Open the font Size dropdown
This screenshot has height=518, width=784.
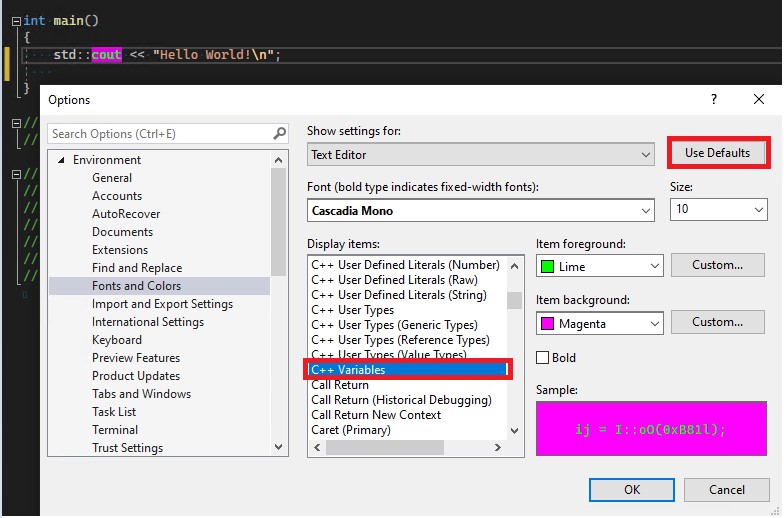718,209
